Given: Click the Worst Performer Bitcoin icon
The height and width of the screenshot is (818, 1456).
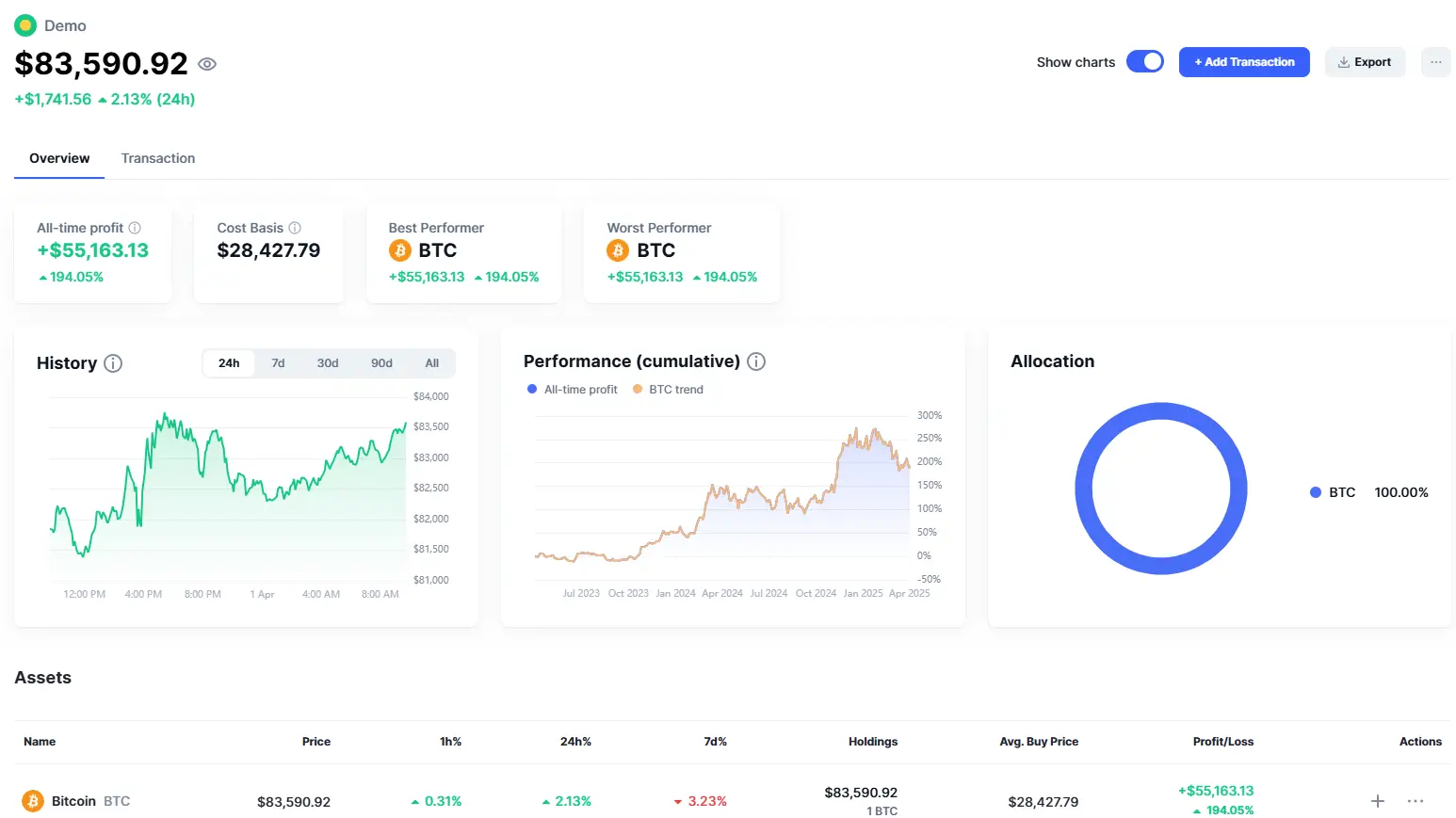Looking at the screenshot, I should point(618,250).
